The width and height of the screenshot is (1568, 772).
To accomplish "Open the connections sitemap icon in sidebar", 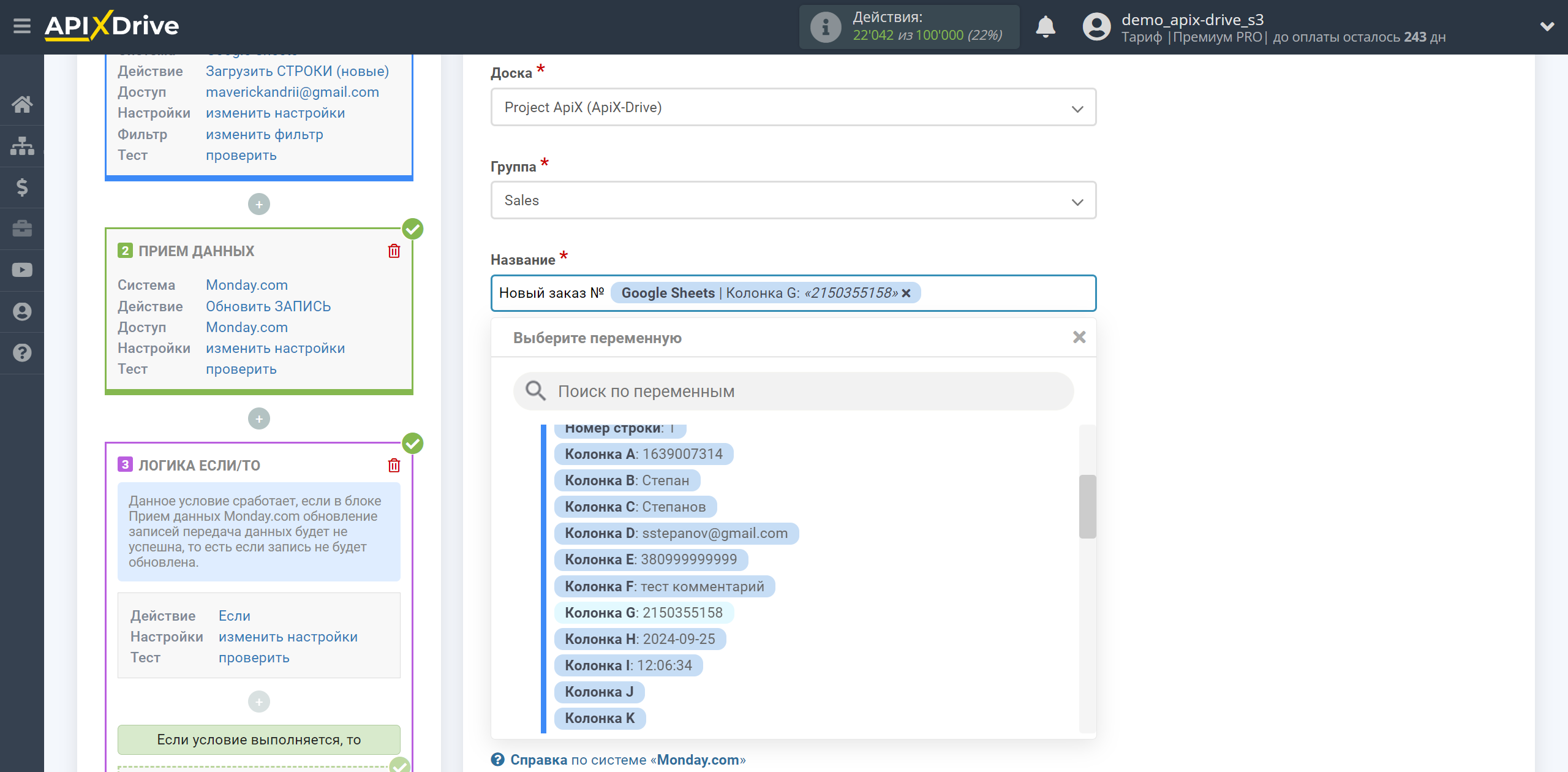I will tap(22, 146).
